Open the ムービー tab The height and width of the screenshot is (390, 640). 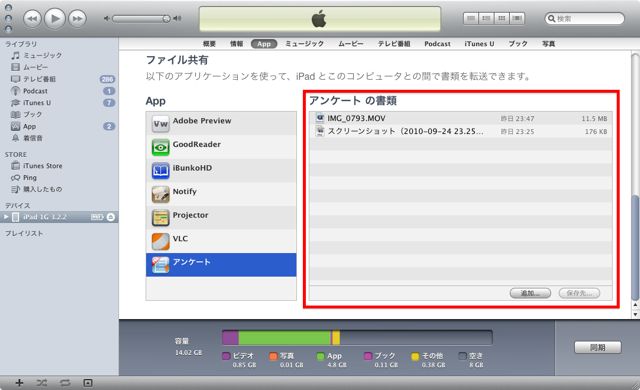pyautogui.click(x=351, y=44)
